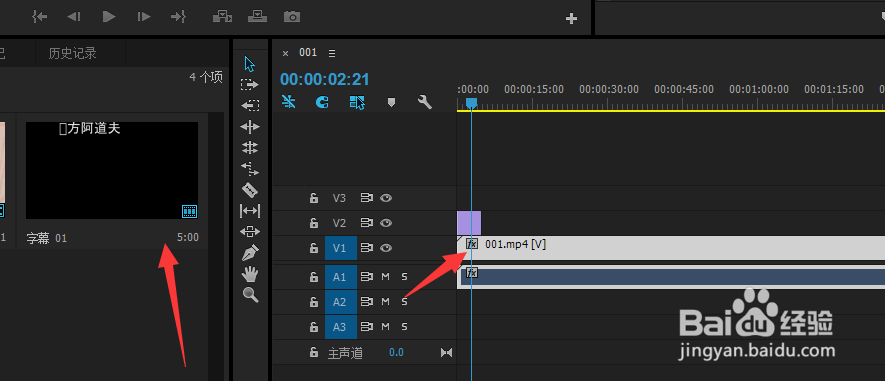Mute the A2 track
The height and width of the screenshot is (381, 885).
(x=385, y=302)
